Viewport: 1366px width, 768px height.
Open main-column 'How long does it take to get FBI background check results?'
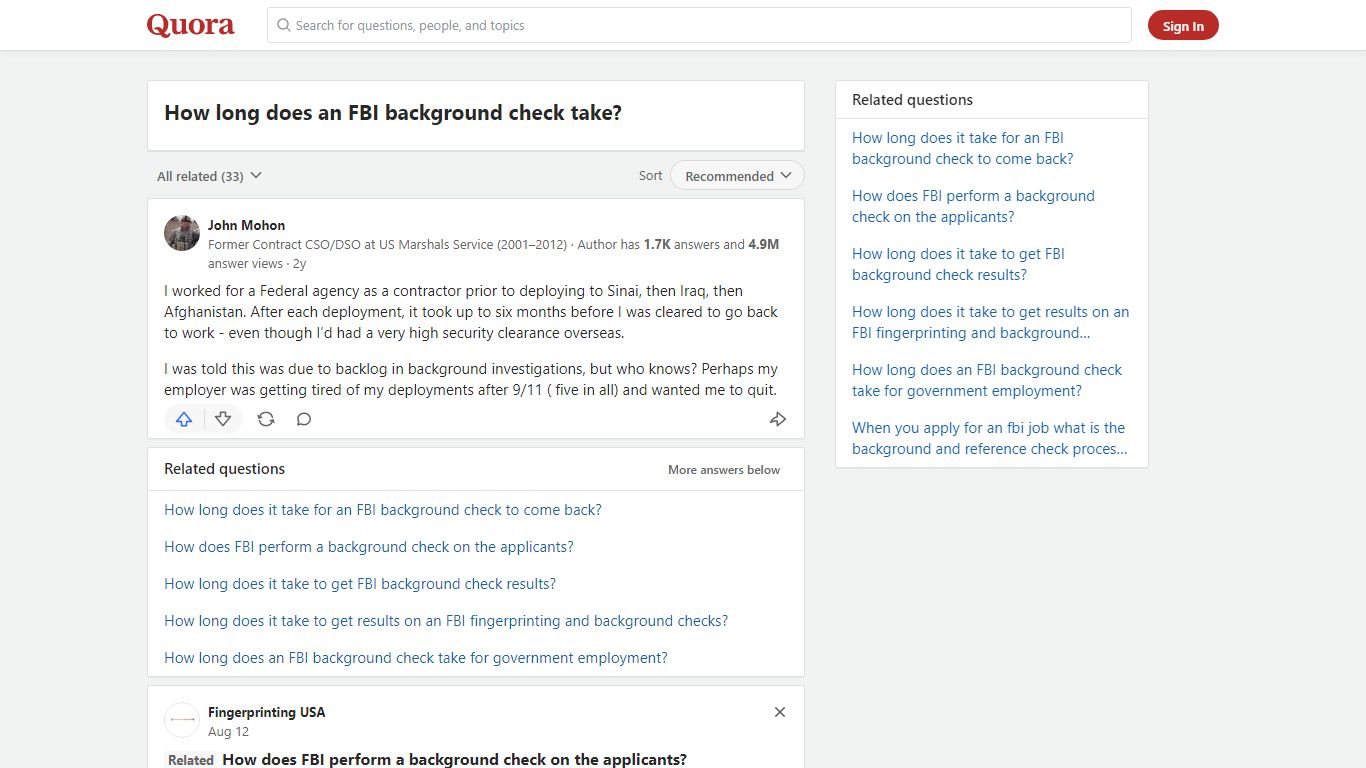click(360, 584)
